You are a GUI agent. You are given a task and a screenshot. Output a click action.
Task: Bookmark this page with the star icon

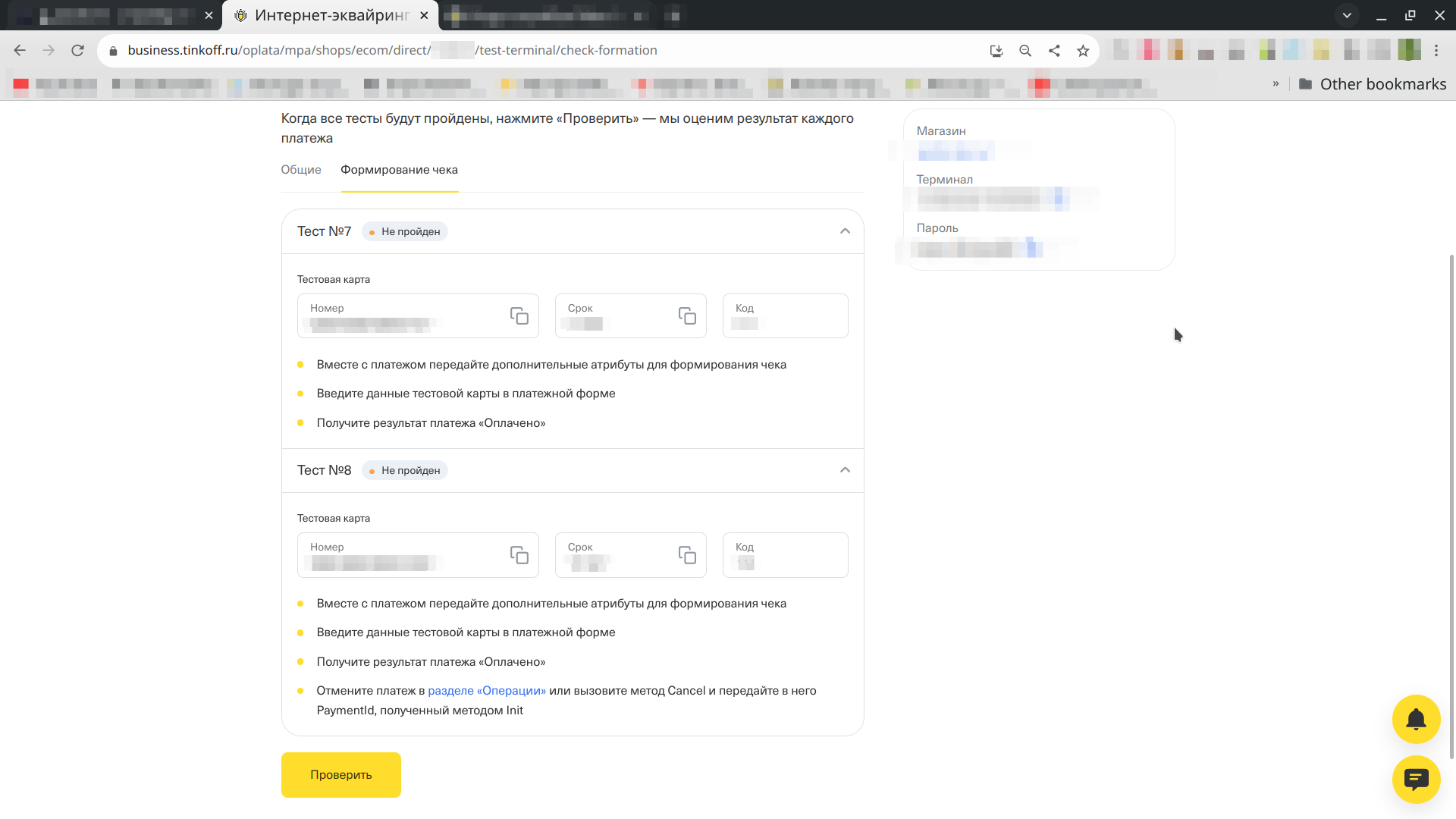[x=1083, y=51]
